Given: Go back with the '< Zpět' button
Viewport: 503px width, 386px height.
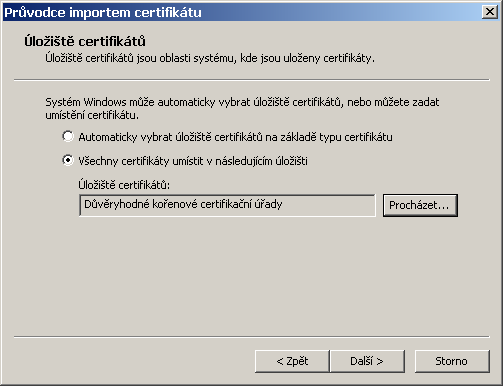Looking at the screenshot, I should coord(292,361).
